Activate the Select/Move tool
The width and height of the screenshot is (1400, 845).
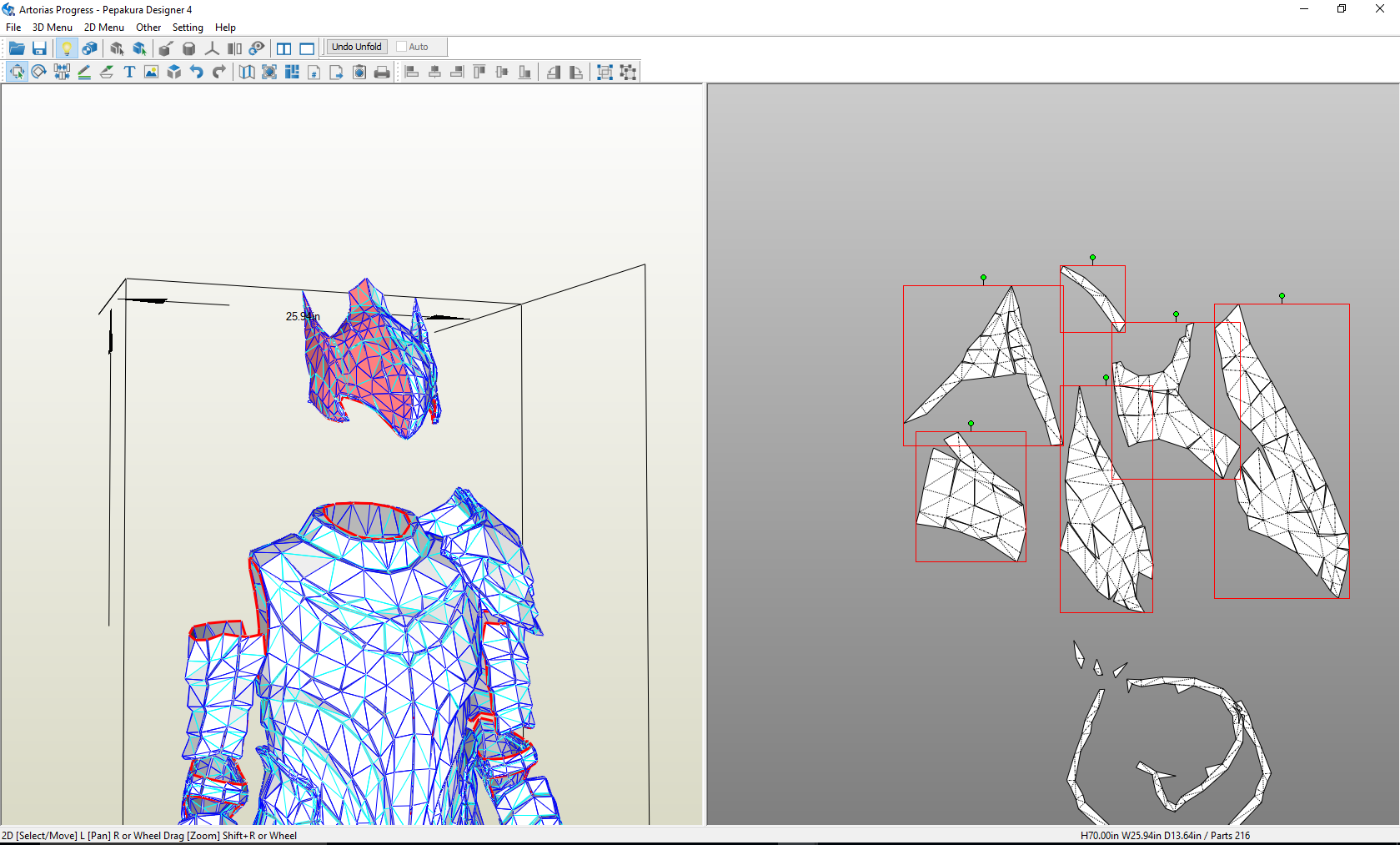(17, 72)
